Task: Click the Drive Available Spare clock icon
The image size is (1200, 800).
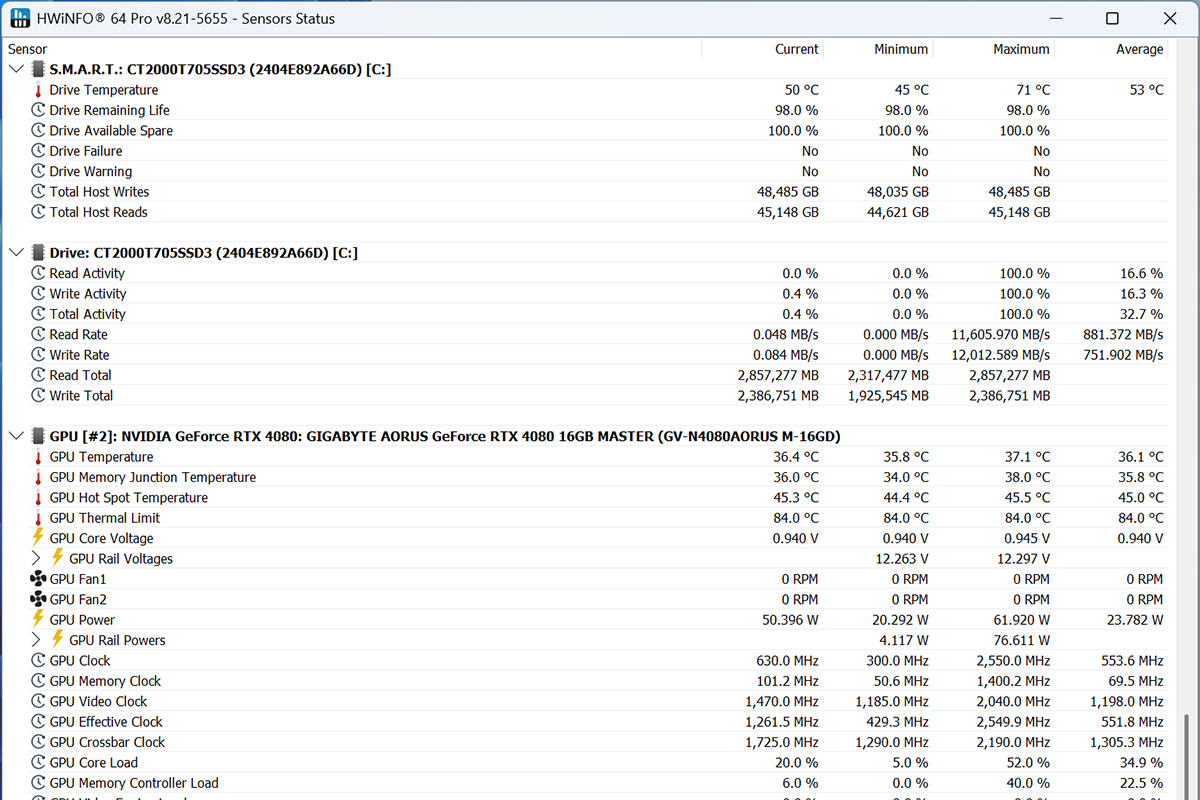Action: pos(39,131)
